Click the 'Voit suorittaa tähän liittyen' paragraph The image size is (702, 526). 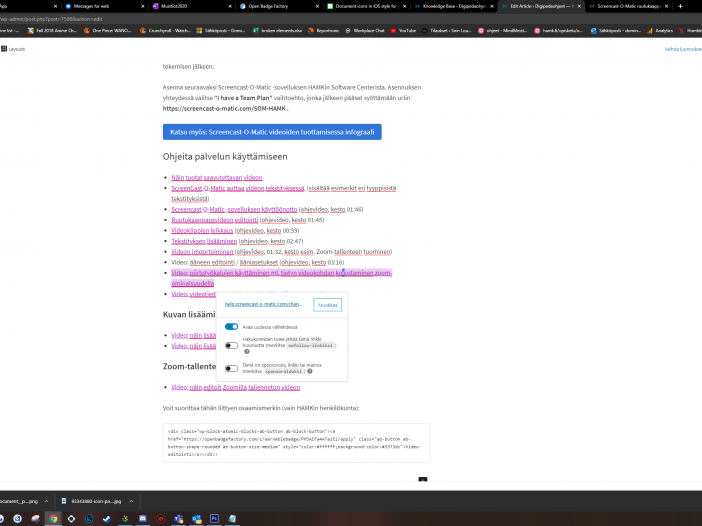(261, 408)
